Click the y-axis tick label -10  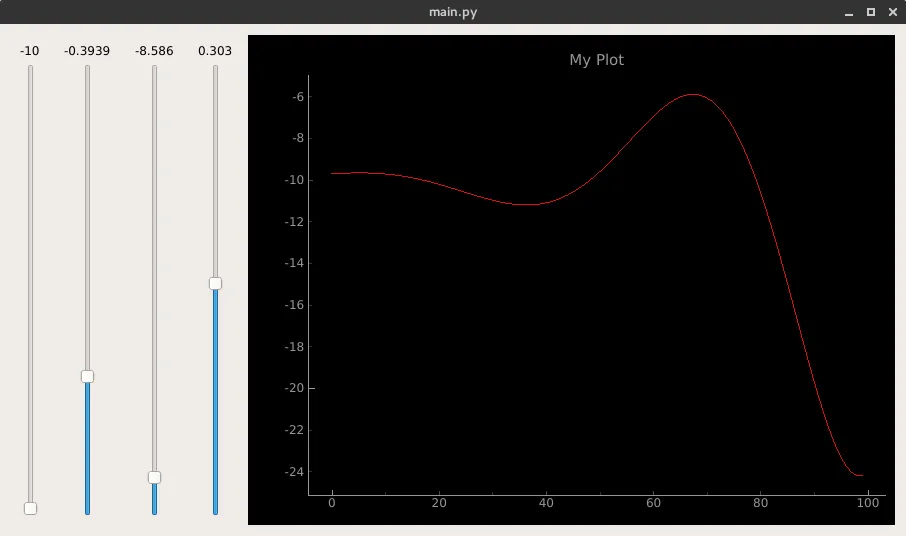coord(294,180)
